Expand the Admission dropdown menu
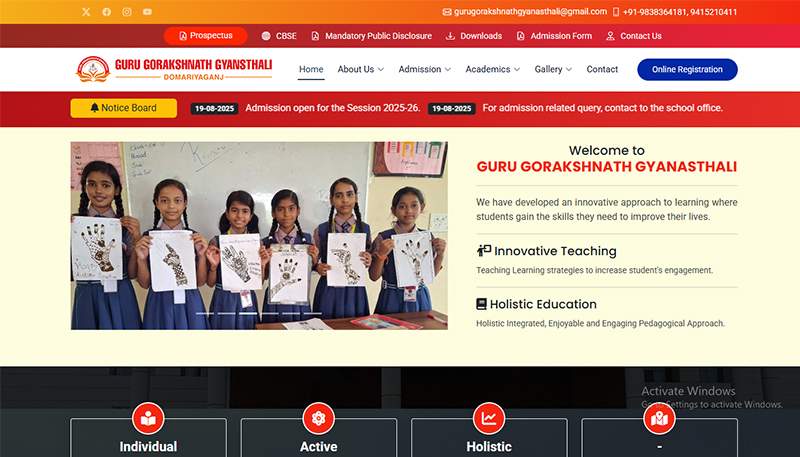The image size is (800, 457). tap(424, 69)
